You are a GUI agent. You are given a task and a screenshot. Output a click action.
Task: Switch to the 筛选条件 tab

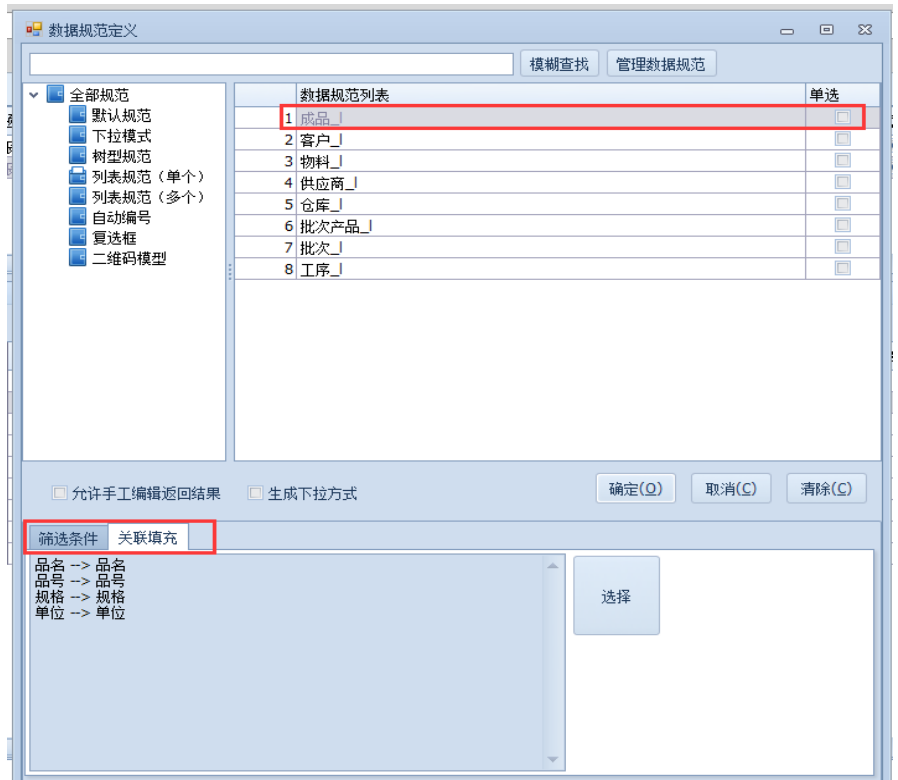click(x=68, y=538)
